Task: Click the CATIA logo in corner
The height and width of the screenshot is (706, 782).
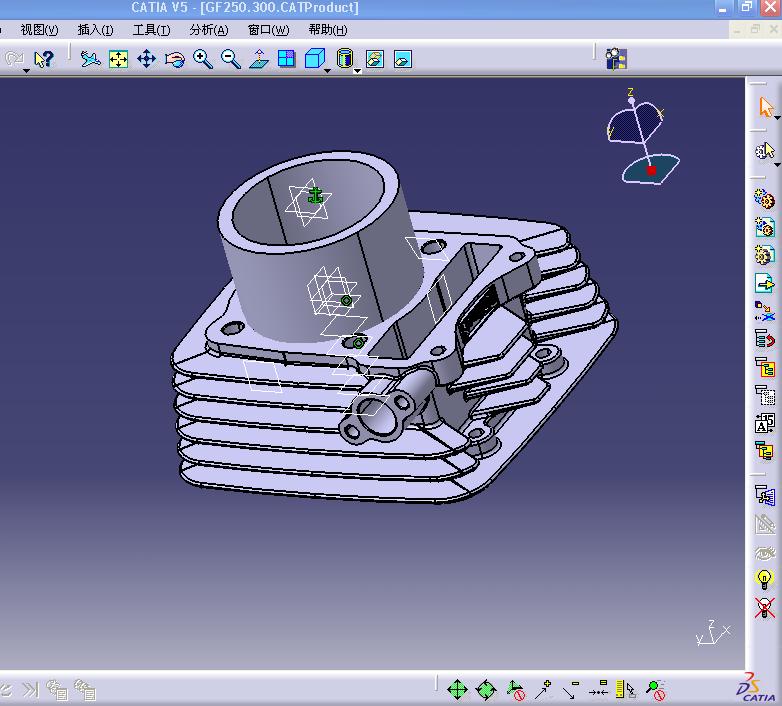Action: (x=756, y=687)
